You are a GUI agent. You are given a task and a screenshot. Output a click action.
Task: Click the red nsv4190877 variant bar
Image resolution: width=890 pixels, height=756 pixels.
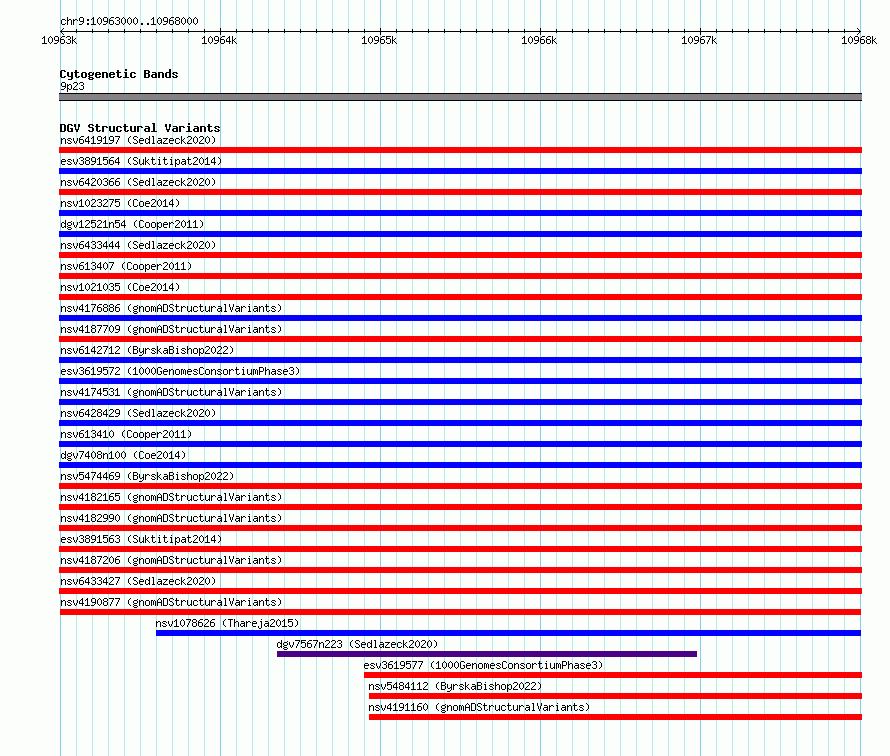click(460, 612)
